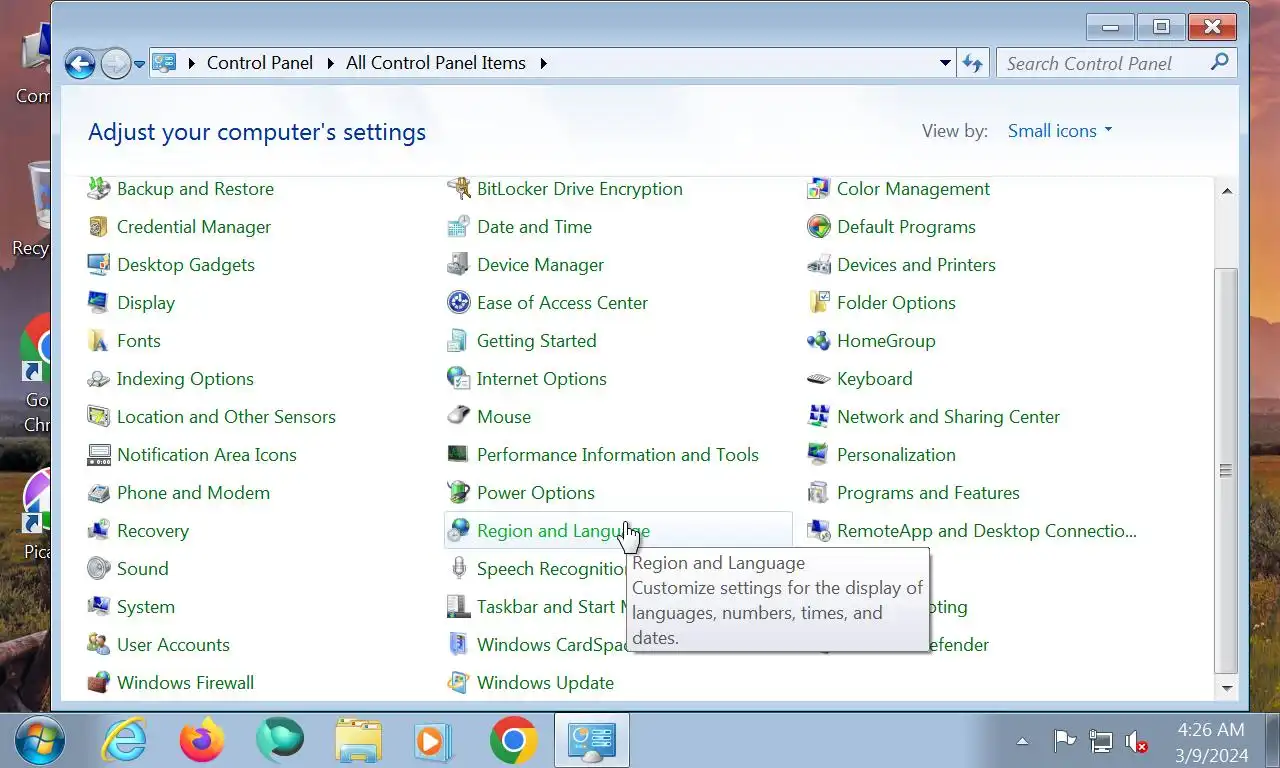Click the System computer icon
Viewport: 1280px width, 768px height.
click(98, 606)
